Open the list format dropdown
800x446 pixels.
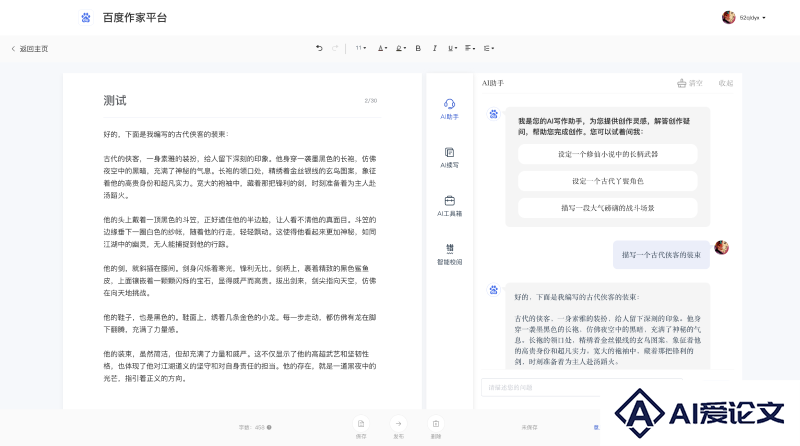pyautogui.click(x=489, y=48)
